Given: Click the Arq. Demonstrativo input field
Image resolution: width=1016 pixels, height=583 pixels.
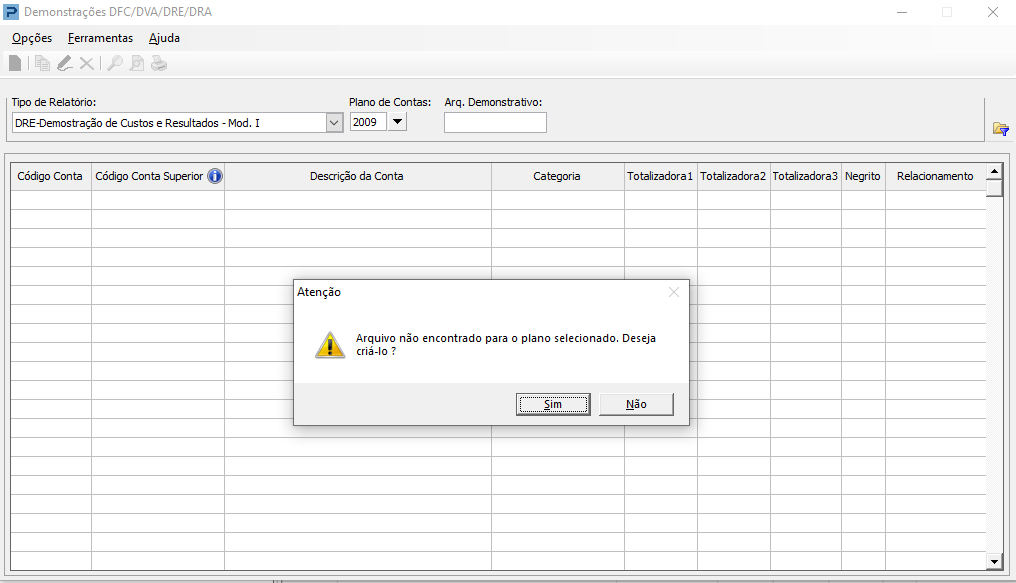Looking at the screenshot, I should (x=495, y=122).
